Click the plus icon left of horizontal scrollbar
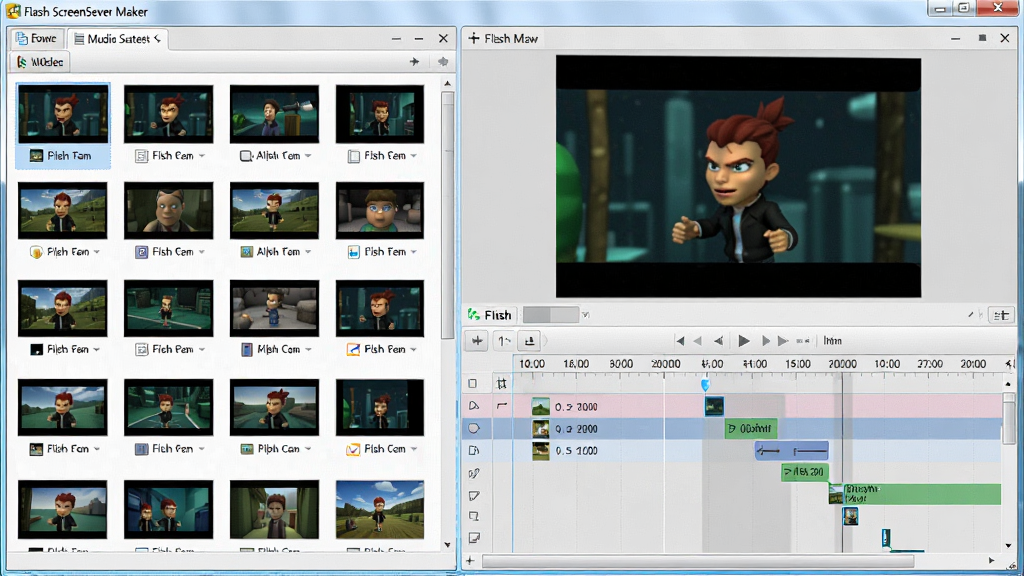The height and width of the screenshot is (576, 1024). (x=470, y=561)
